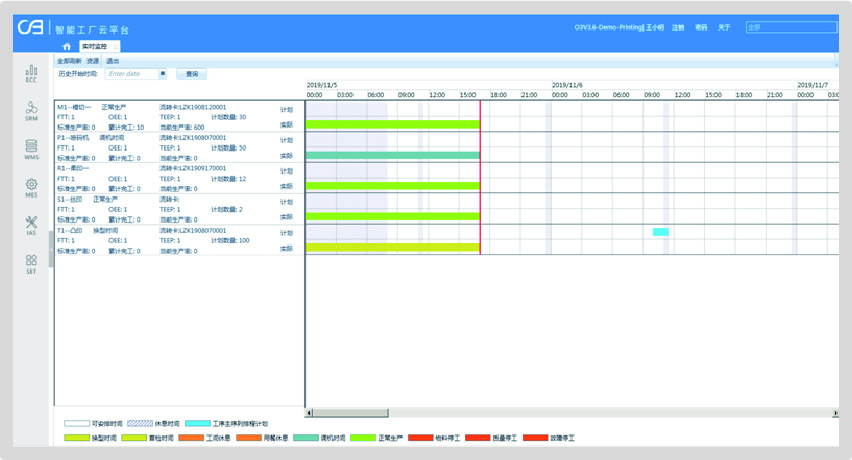Open the SET grid icon
852x460 pixels.
tap(31, 263)
